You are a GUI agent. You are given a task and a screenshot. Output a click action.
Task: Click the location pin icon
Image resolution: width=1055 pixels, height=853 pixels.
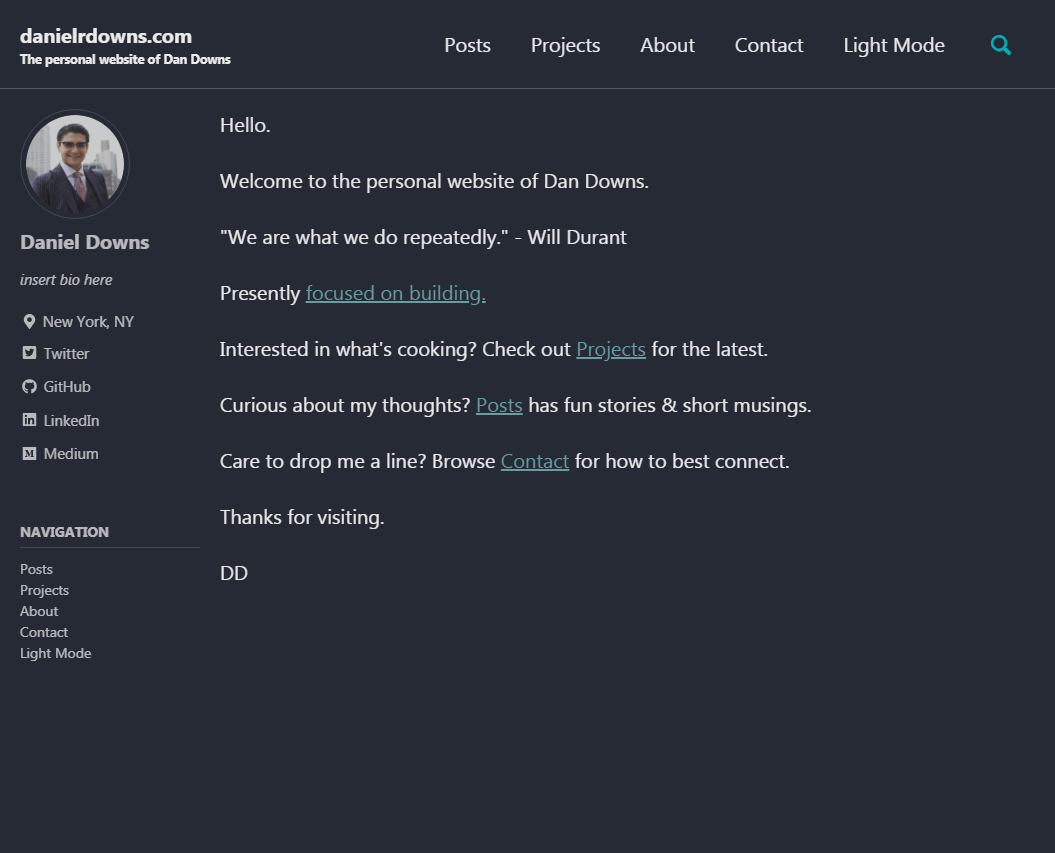(x=29, y=322)
